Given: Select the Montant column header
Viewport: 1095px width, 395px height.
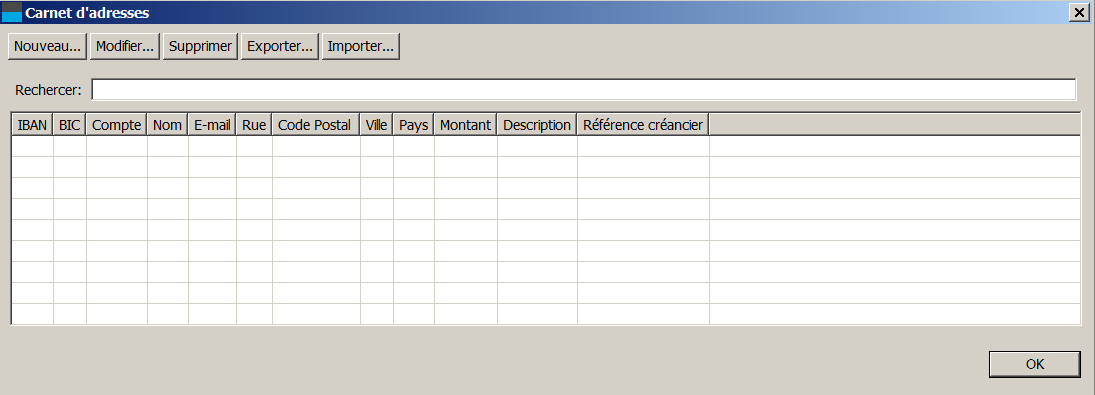Looking at the screenshot, I should tap(466, 125).
